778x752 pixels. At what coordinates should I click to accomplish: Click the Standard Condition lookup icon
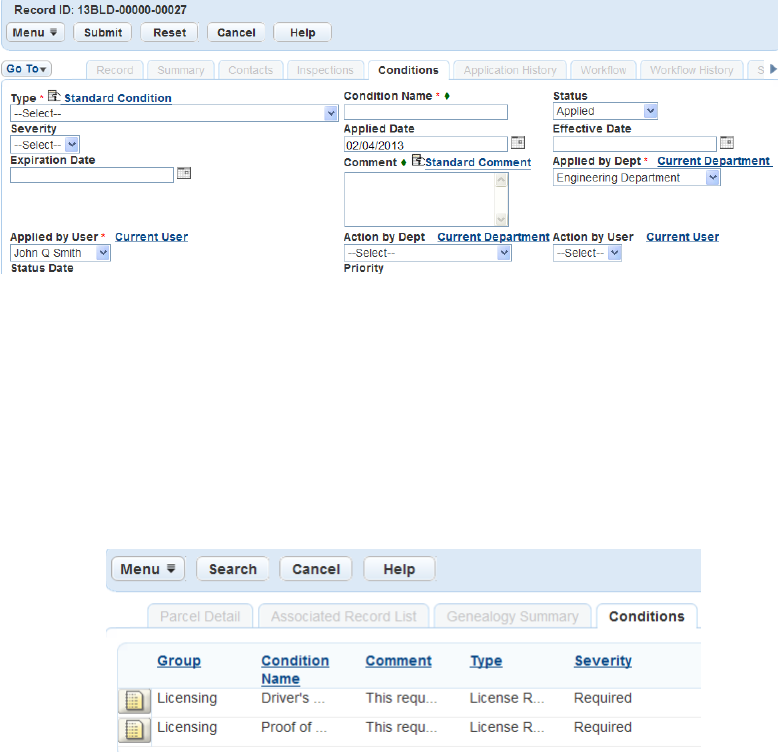click(54, 96)
